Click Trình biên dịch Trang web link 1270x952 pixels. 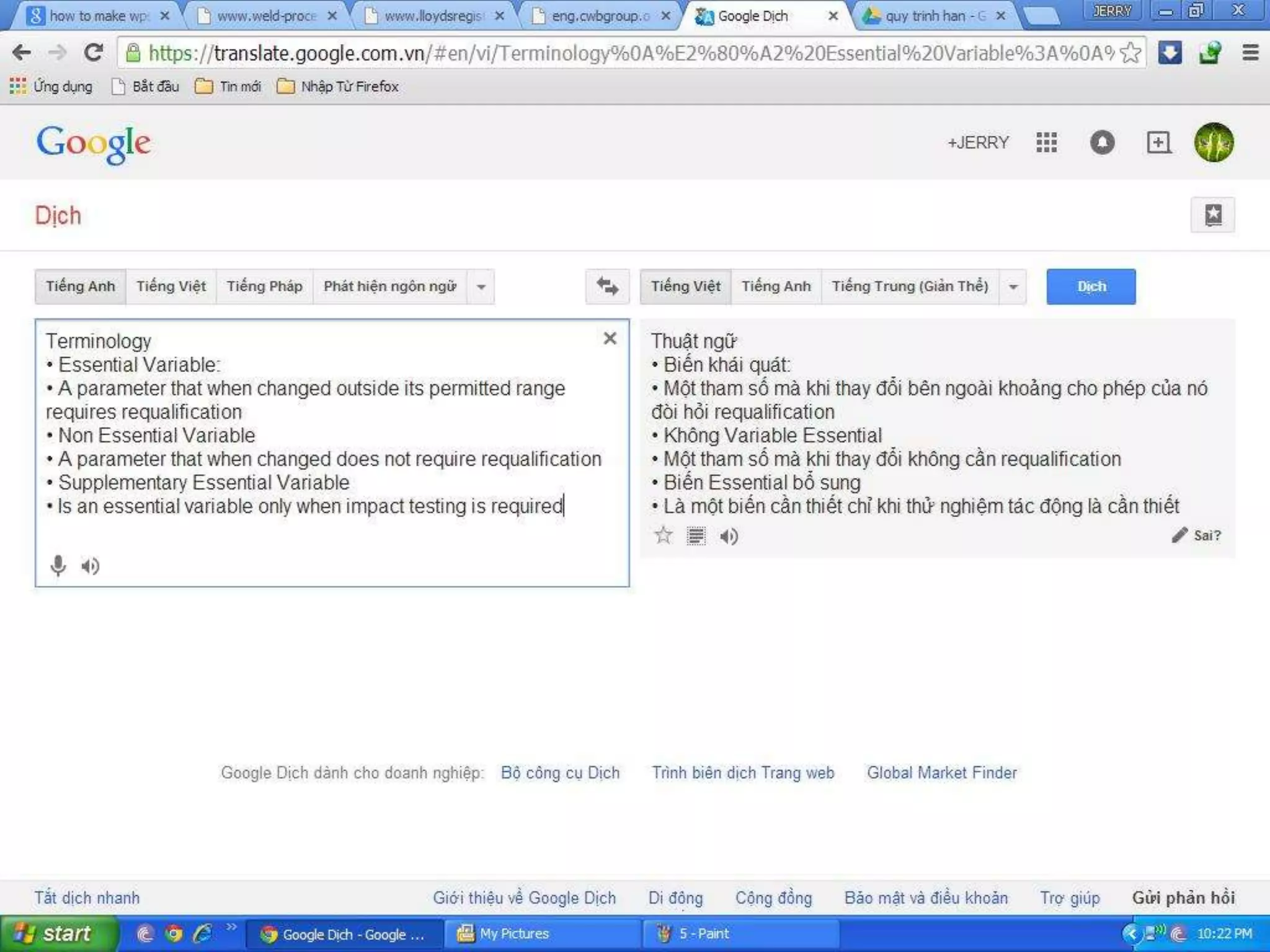coord(743,773)
